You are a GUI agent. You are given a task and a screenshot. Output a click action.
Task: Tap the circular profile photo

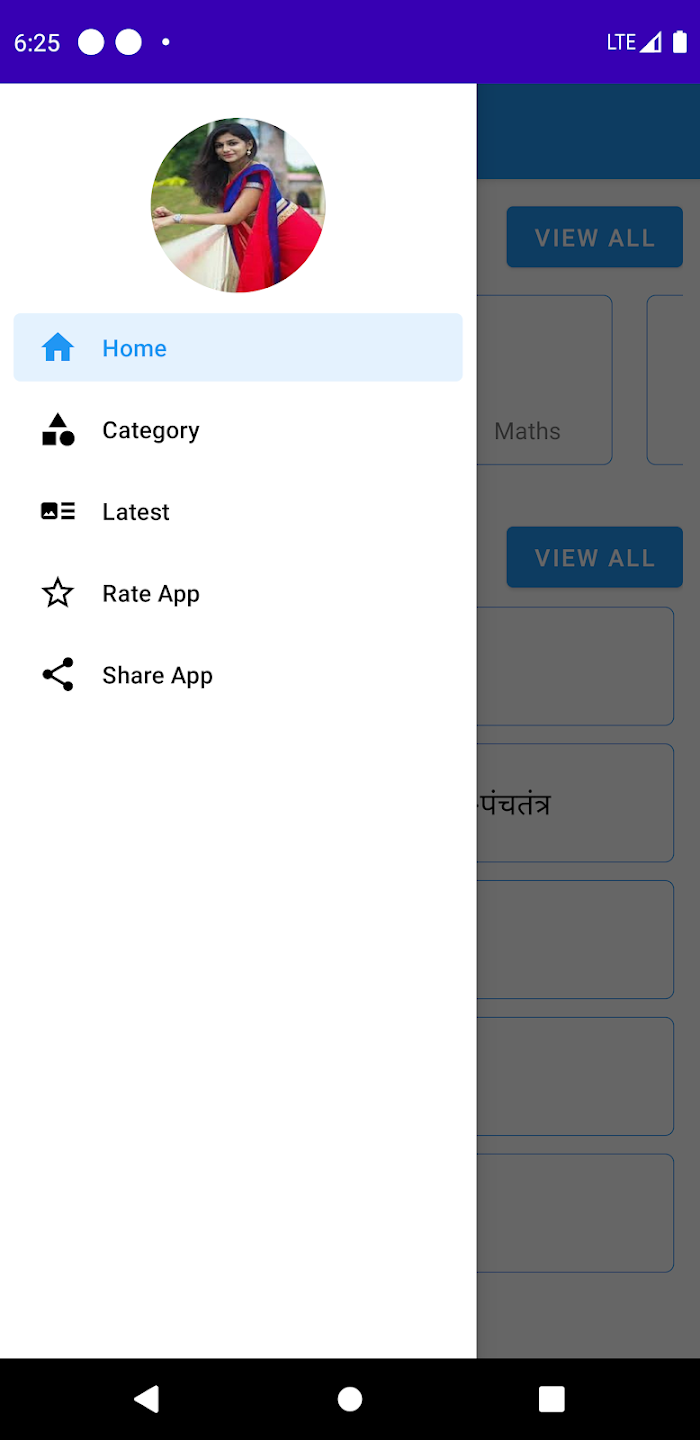pos(238,205)
